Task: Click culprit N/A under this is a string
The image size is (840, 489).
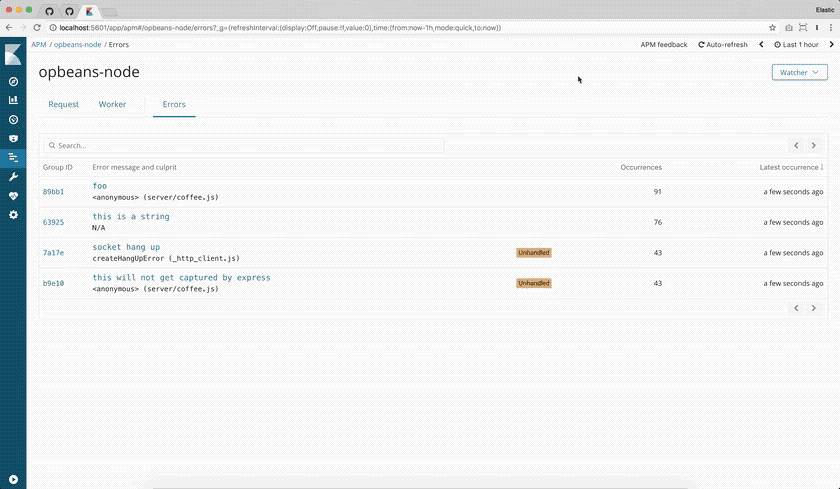Action: (99, 228)
